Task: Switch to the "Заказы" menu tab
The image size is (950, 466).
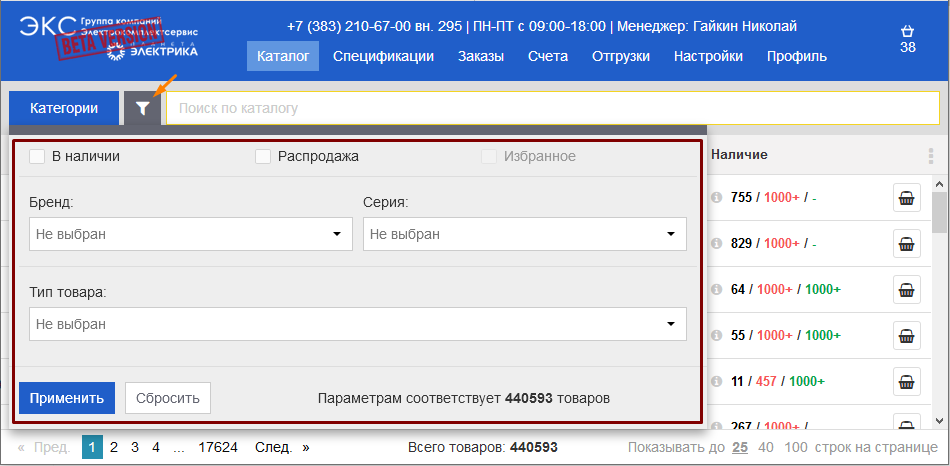Action: (481, 56)
